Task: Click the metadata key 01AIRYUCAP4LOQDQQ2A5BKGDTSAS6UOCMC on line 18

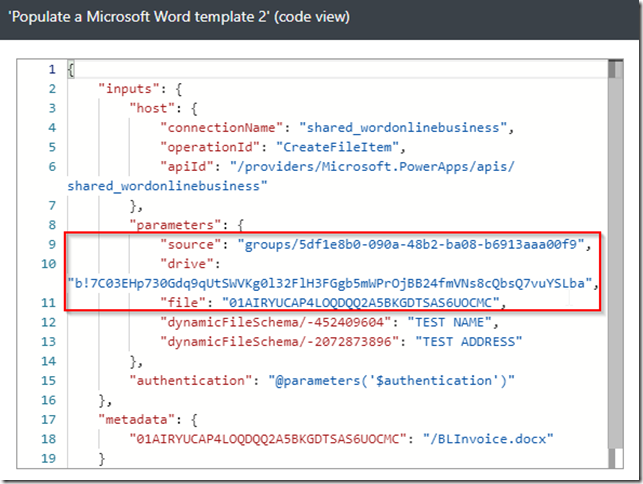Action: coord(268,439)
